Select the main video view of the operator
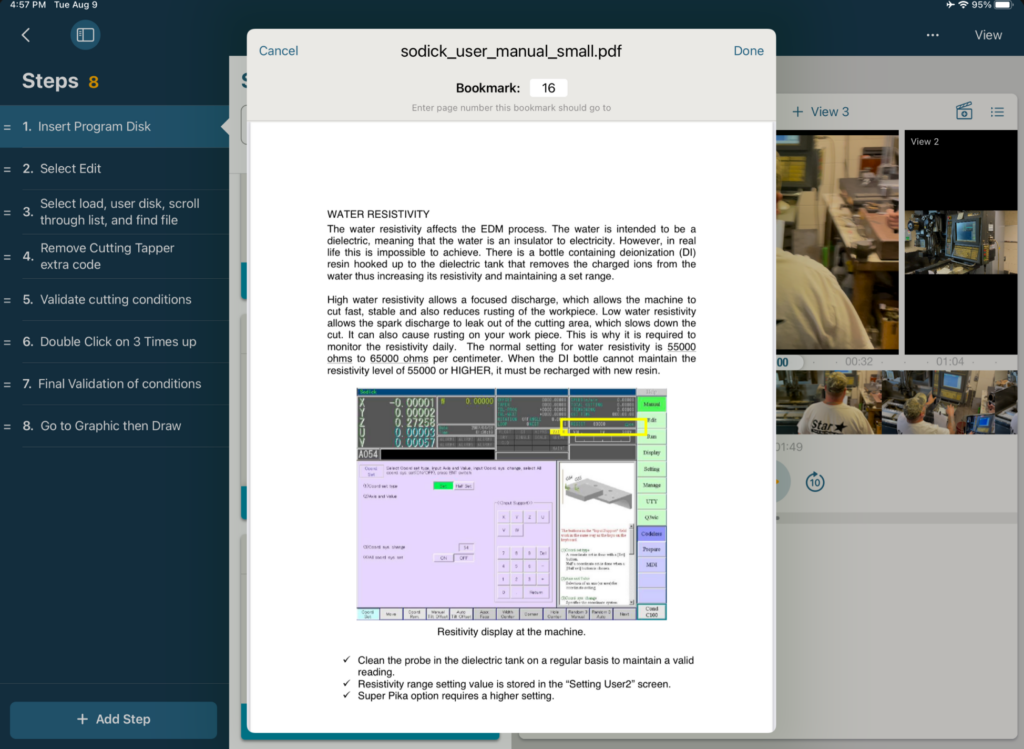Viewport: 1024px width, 749px height. coord(837,242)
